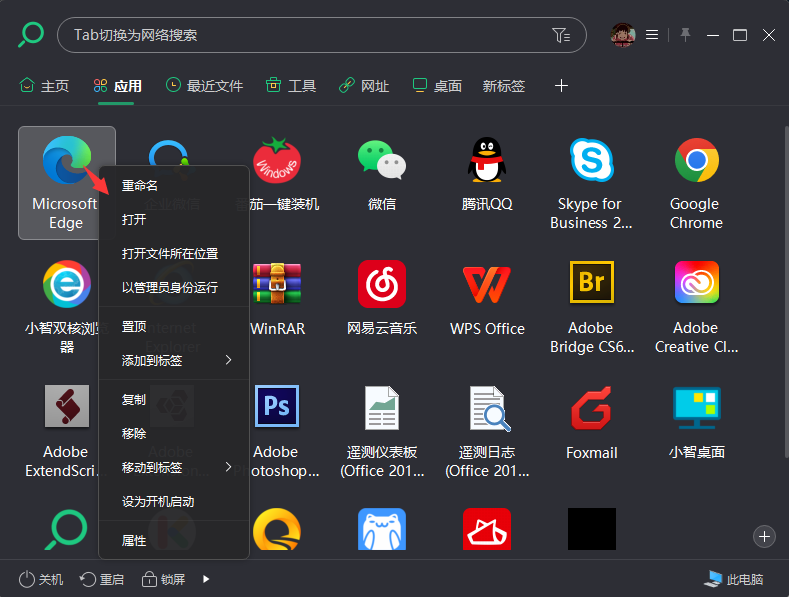Viewport: 789px width, 597px height.
Task: Open the filter icon in search bar
Action: [561, 35]
